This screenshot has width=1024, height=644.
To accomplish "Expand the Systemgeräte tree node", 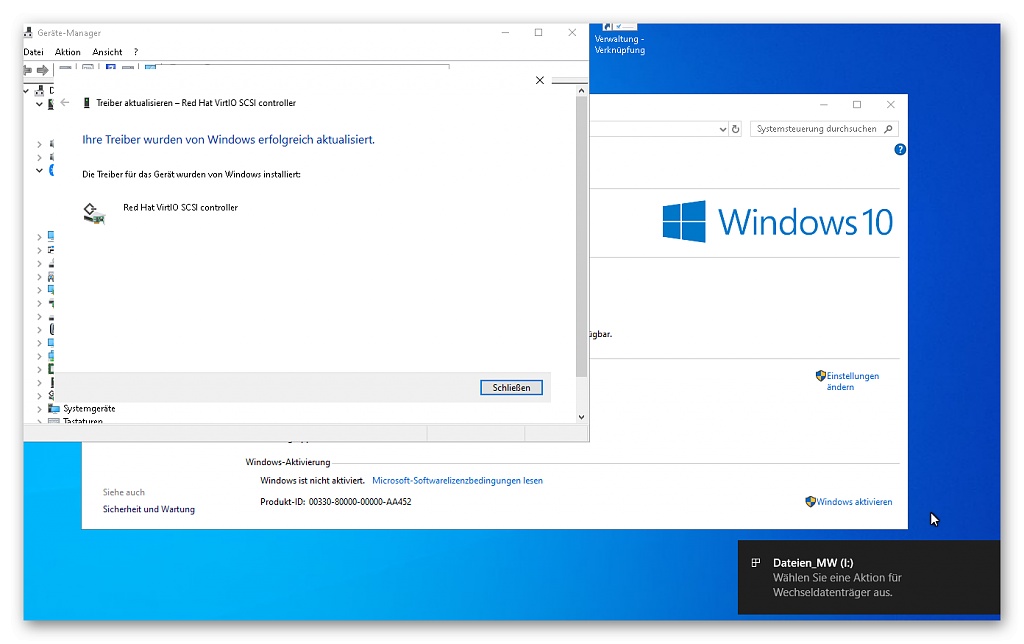I will 39,409.
